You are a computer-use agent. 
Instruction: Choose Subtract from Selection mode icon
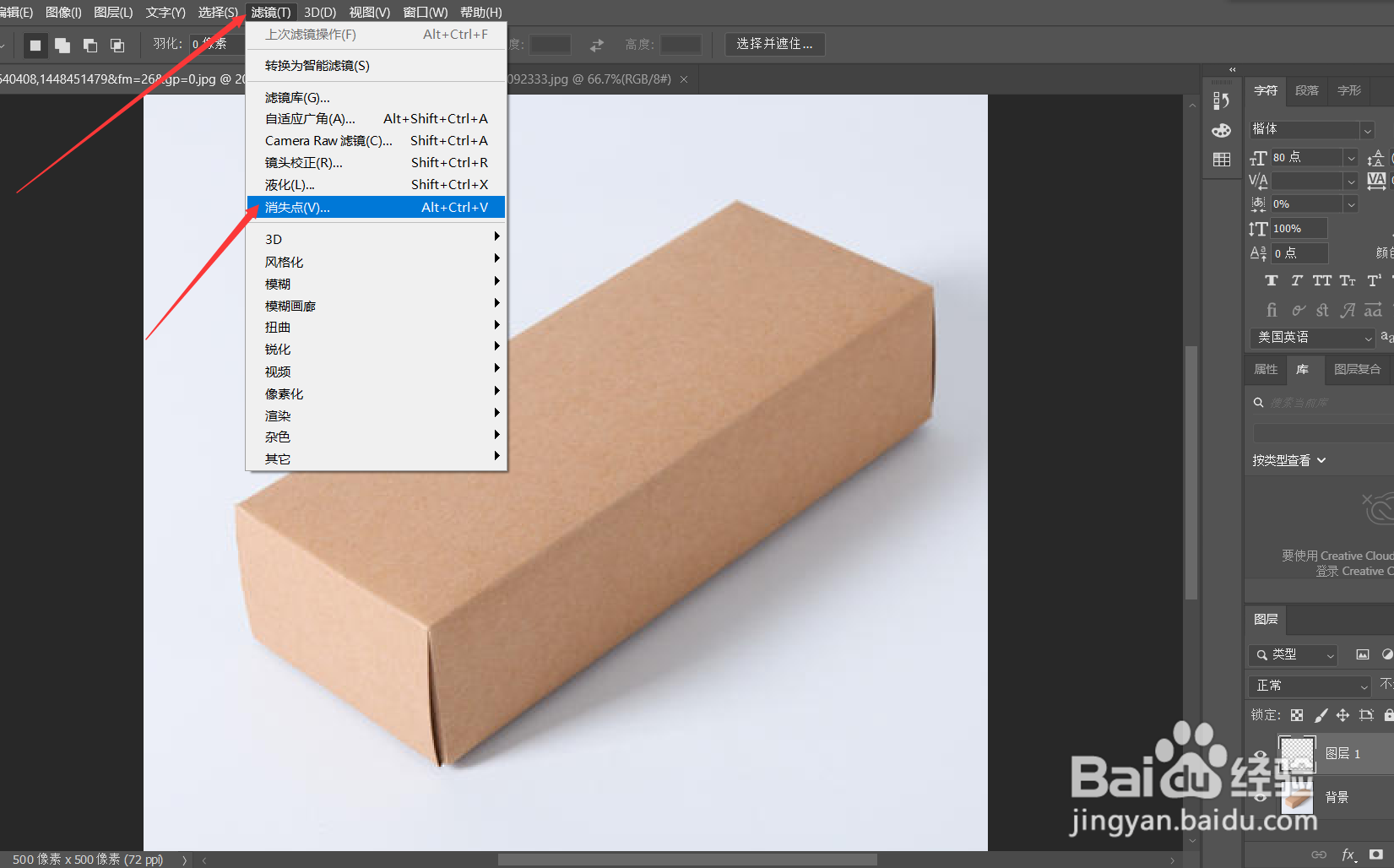(x=90, y=45)
